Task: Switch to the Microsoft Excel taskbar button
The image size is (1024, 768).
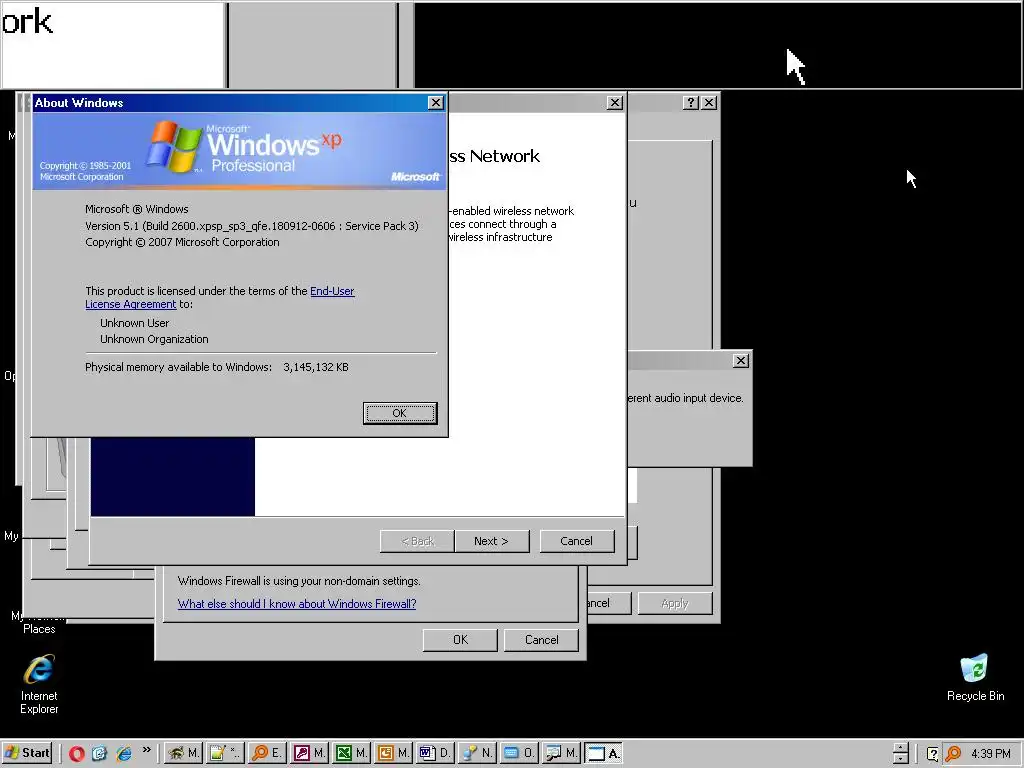Action: tap(350, 753)
